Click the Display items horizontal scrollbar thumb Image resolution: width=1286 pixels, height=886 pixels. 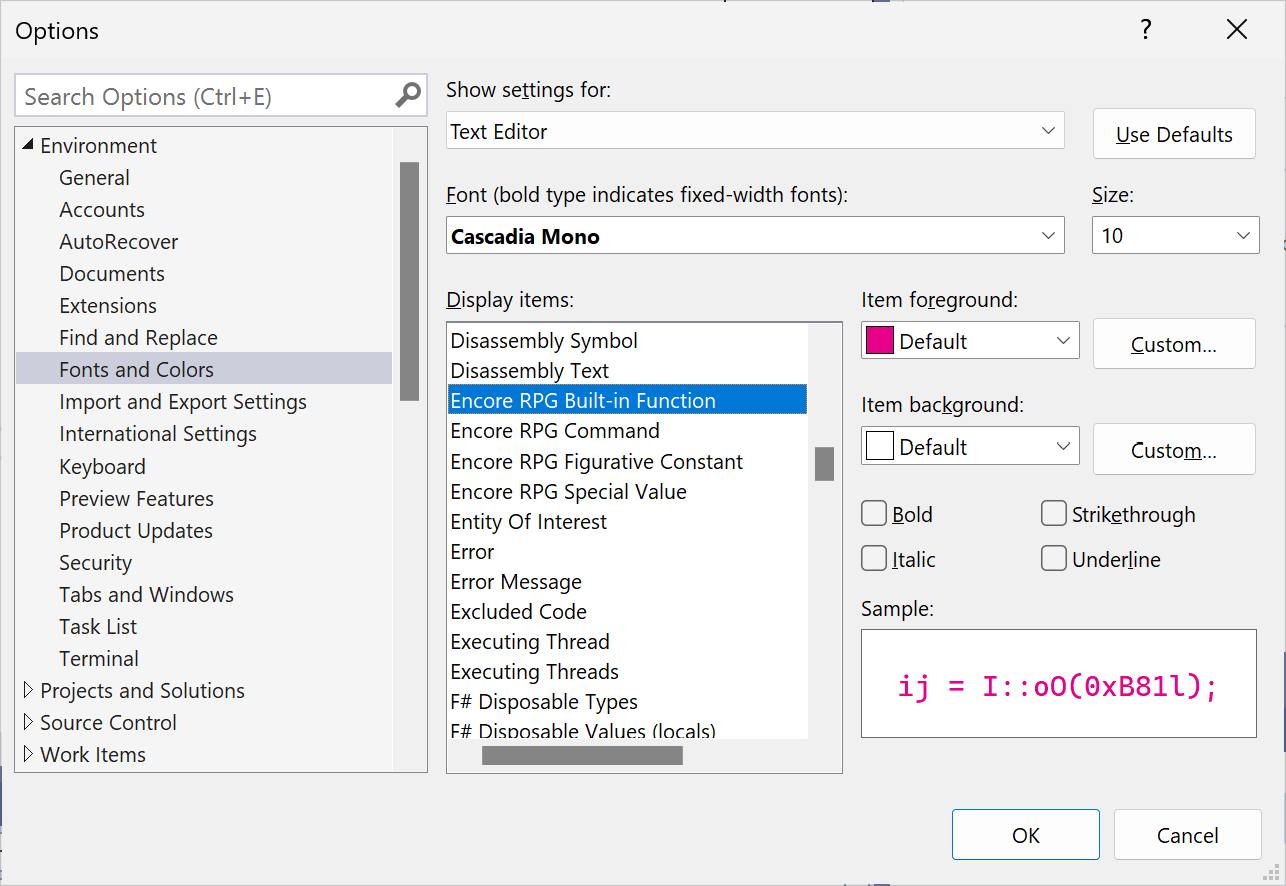[x=582, y=756]
